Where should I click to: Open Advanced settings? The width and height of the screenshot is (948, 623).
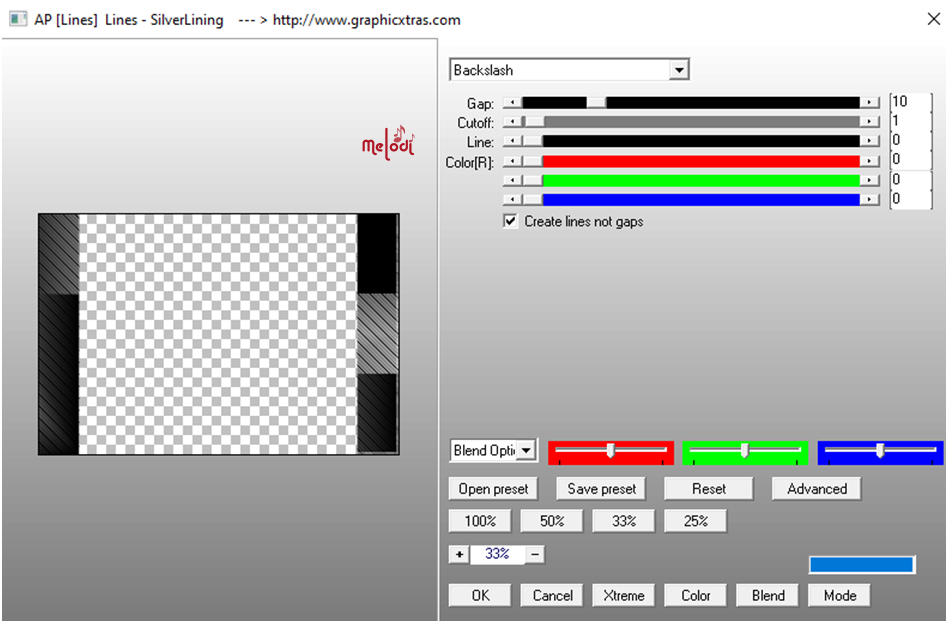(817, 489)
